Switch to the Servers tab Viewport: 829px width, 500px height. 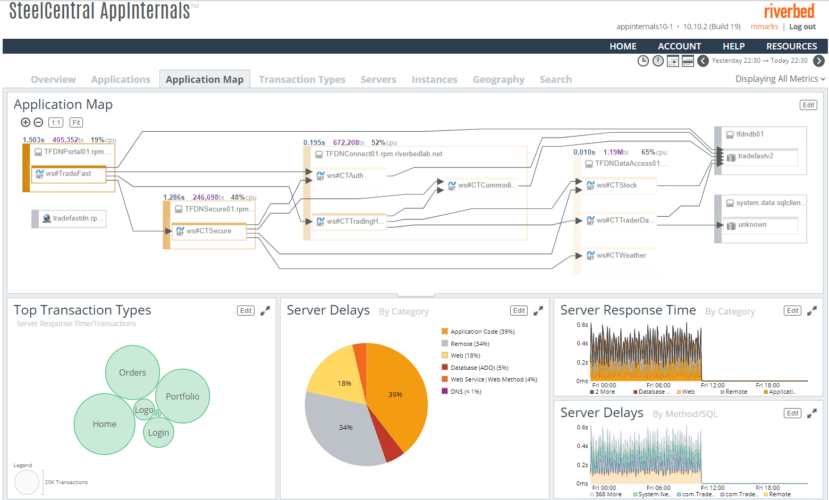378,79
